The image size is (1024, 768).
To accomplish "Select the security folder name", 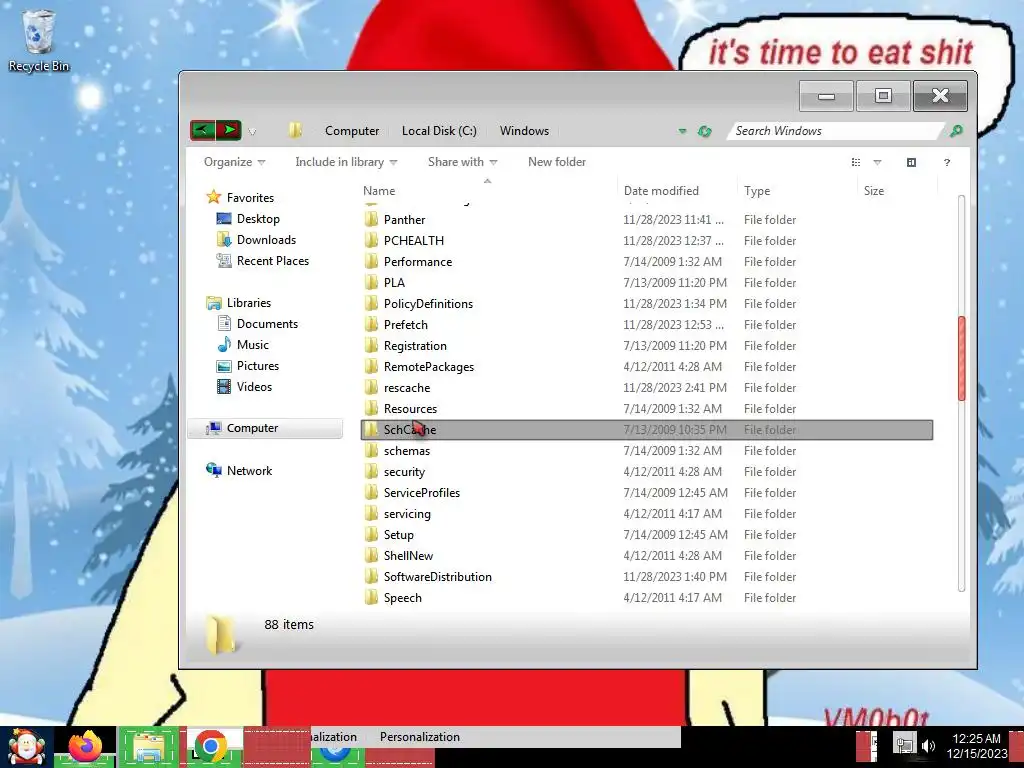I will [404, 472].
